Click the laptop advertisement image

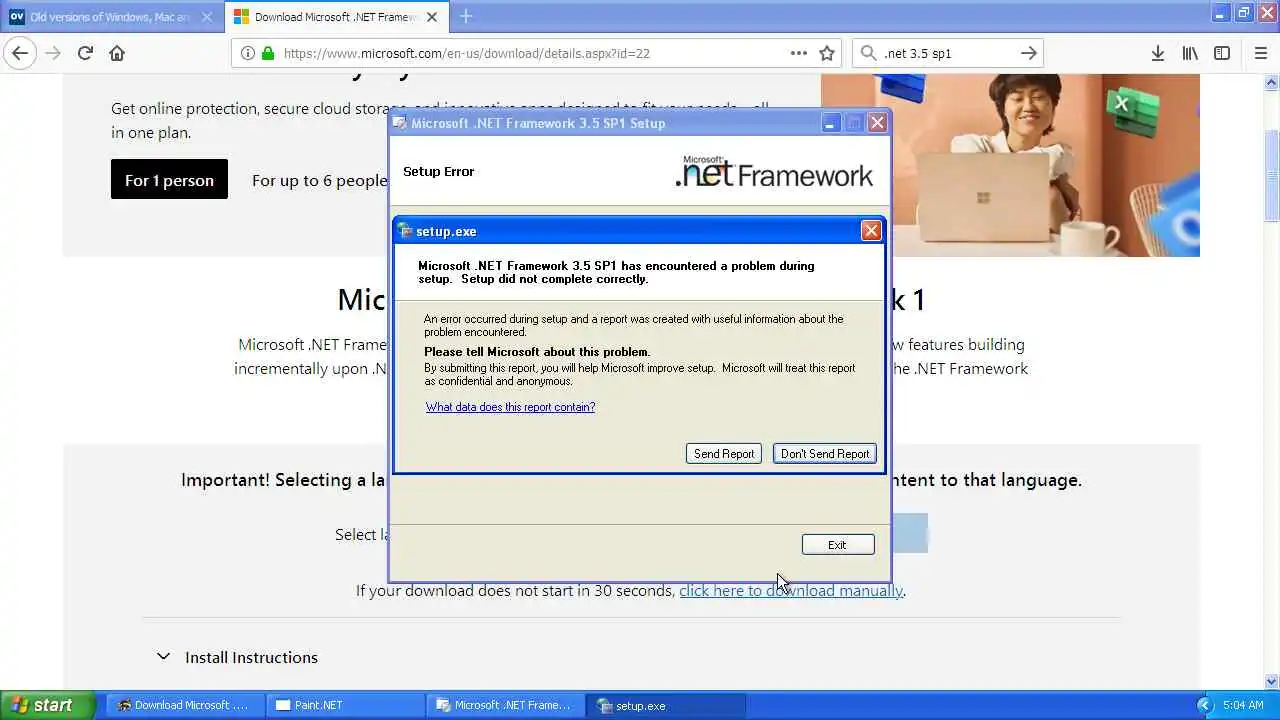1010,165
